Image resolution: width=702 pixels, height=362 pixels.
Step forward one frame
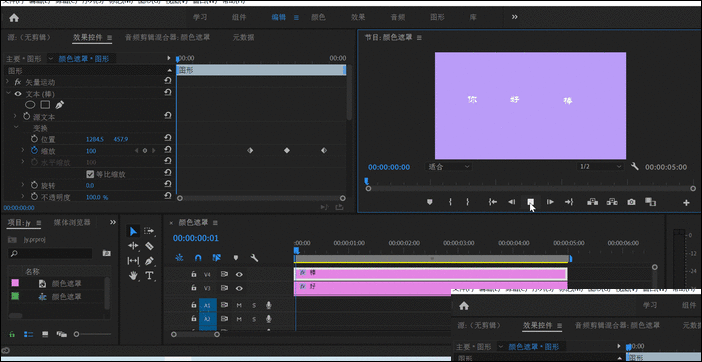click(550, 202)
